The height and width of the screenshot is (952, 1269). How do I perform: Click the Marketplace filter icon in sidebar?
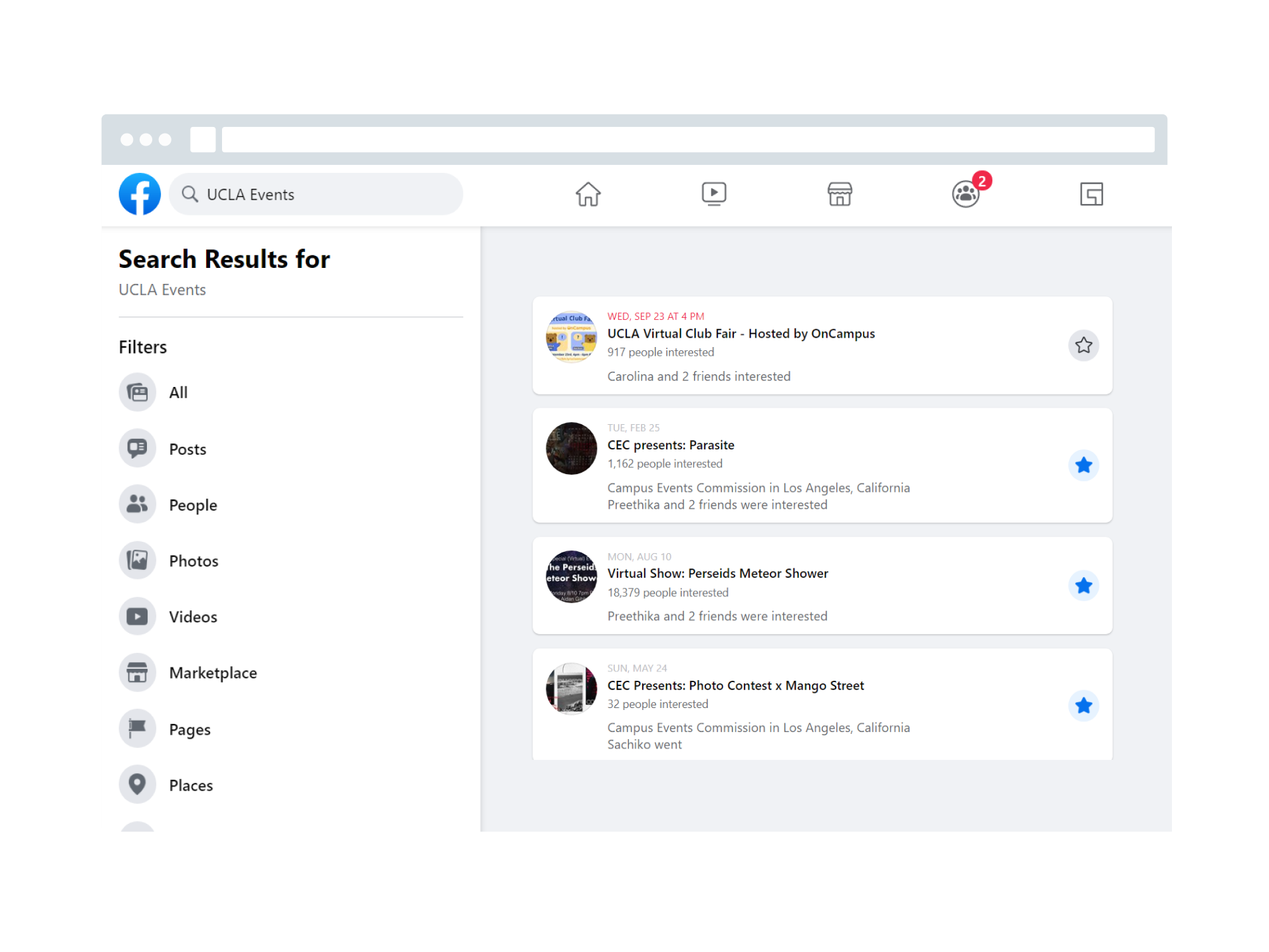pyautogui.click(x=138, y=672)
